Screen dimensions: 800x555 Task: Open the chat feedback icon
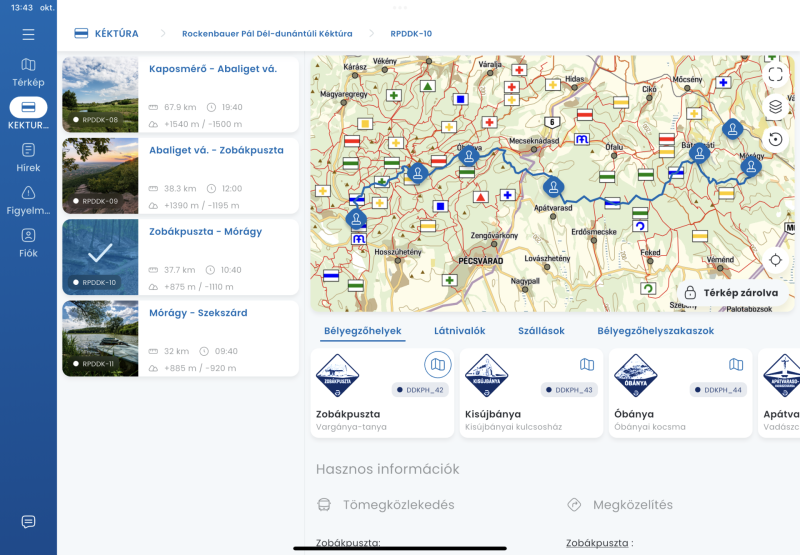pos(28,522)
